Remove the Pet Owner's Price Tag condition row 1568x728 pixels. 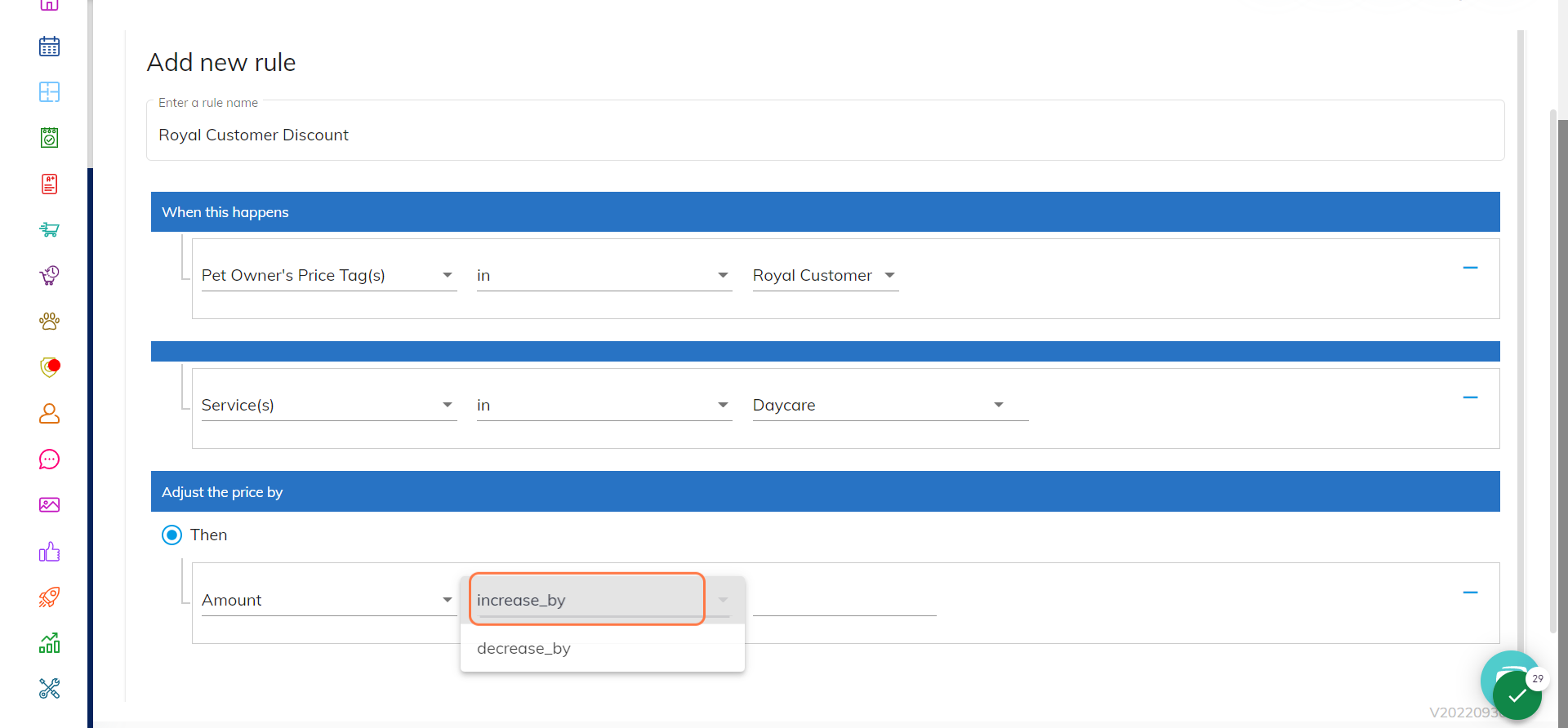tap(1470, 268)
